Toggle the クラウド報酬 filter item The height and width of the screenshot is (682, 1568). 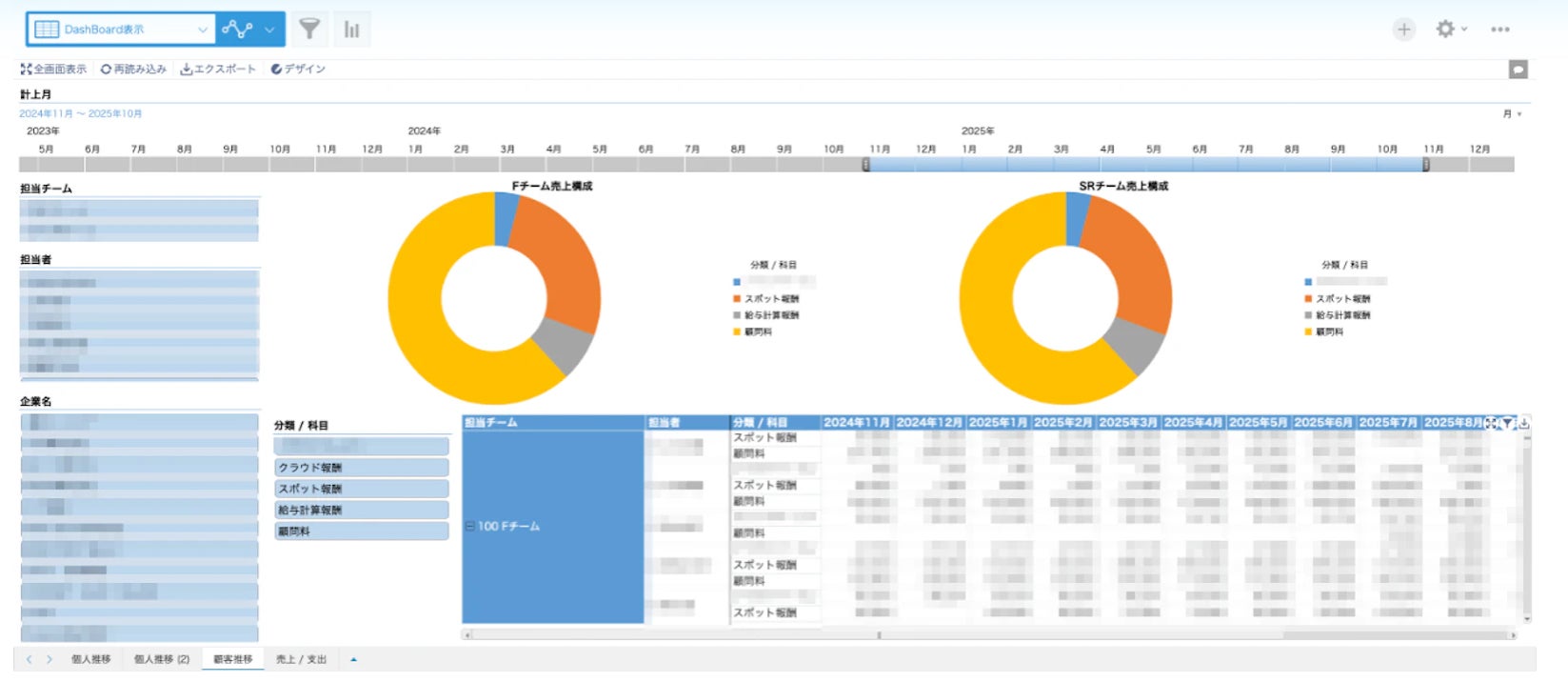tap(361, 468)
